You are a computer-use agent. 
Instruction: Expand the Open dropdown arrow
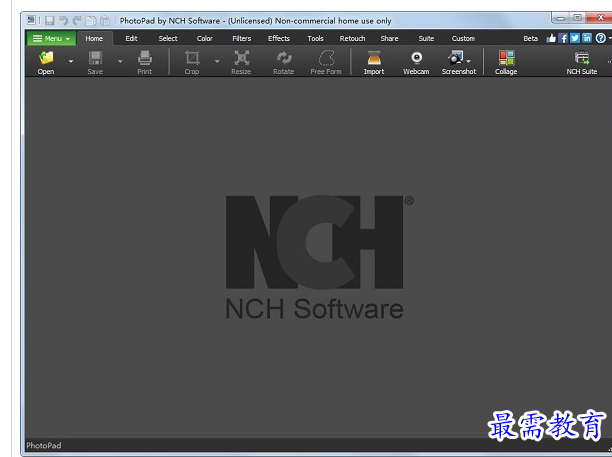[71, 61]
